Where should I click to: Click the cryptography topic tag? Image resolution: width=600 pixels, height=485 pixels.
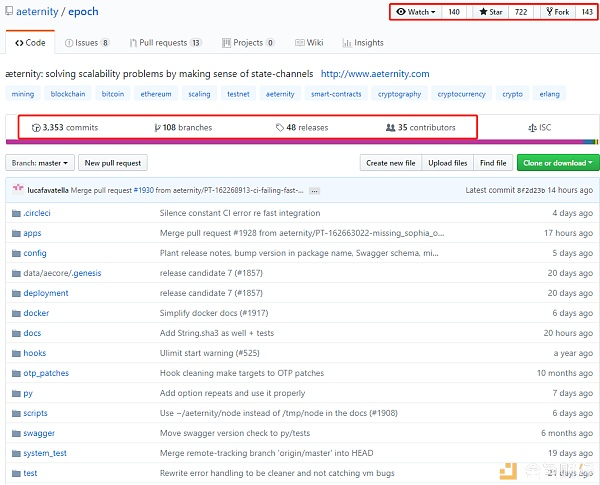(399, 94)
